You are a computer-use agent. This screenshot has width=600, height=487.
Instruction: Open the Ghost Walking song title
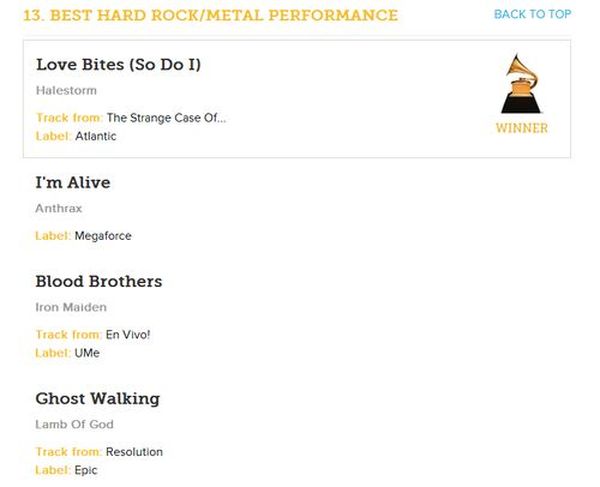pos(97,398)
